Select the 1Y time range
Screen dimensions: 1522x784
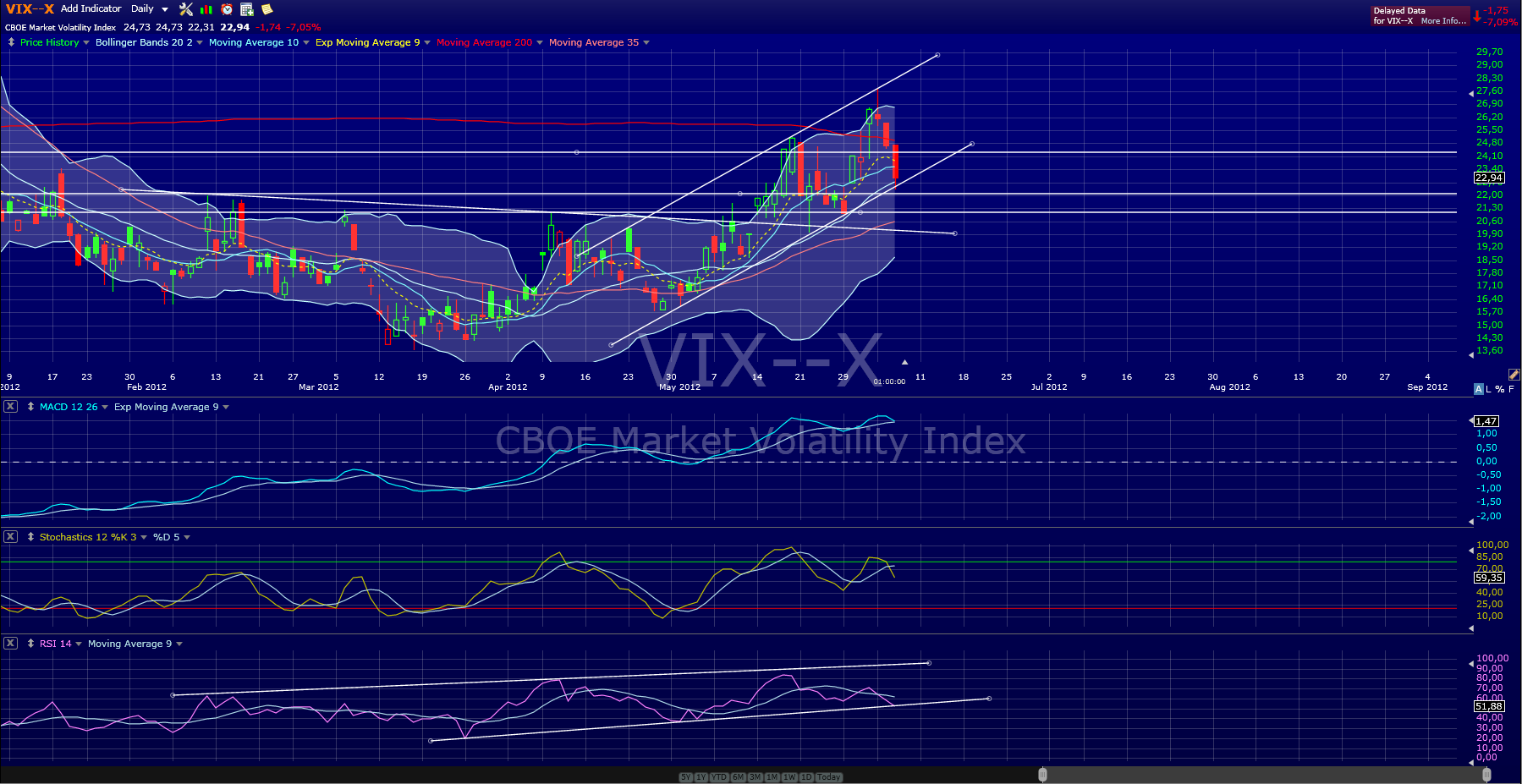tap(701, 777)
